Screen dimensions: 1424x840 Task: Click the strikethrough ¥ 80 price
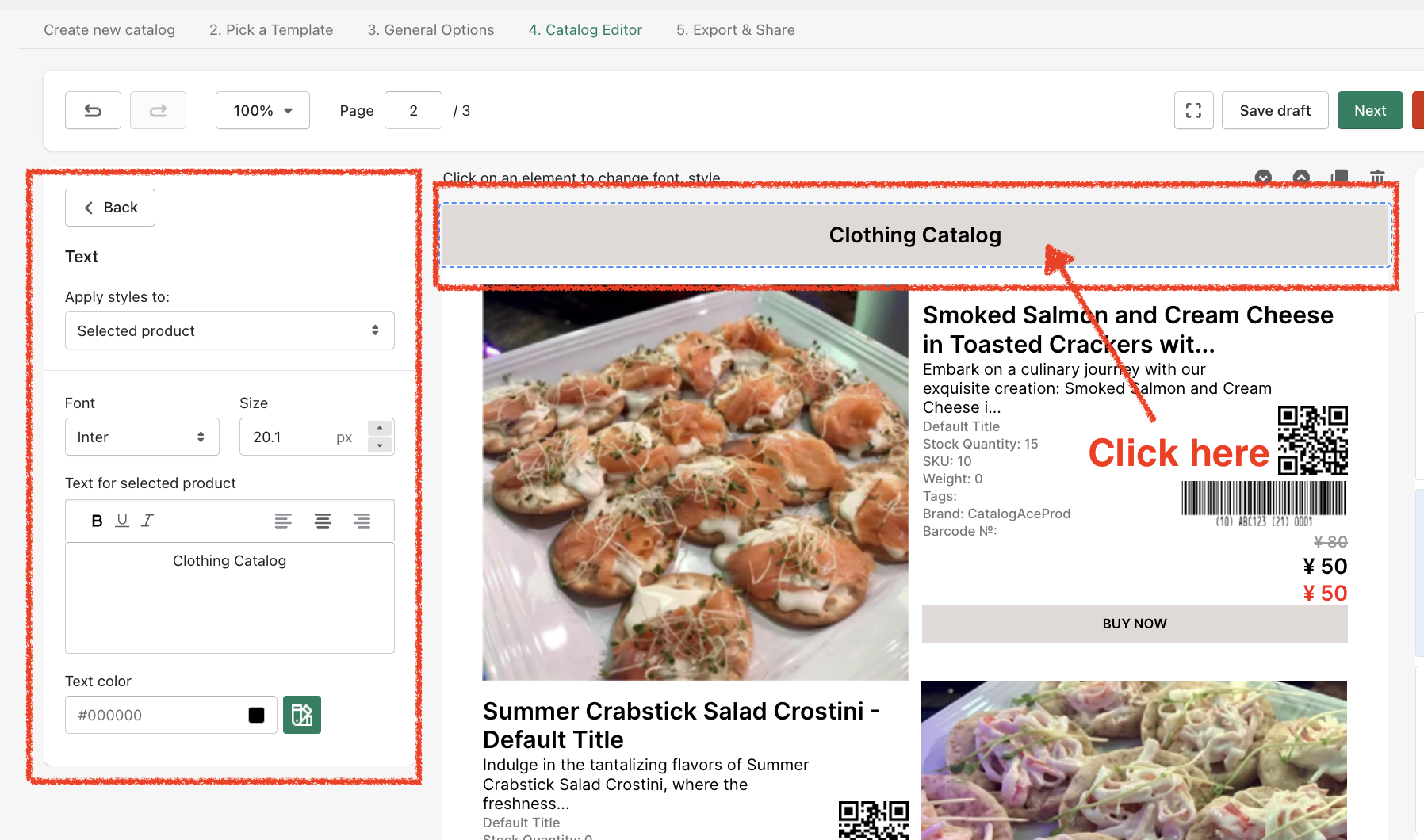pos(1330,542)
